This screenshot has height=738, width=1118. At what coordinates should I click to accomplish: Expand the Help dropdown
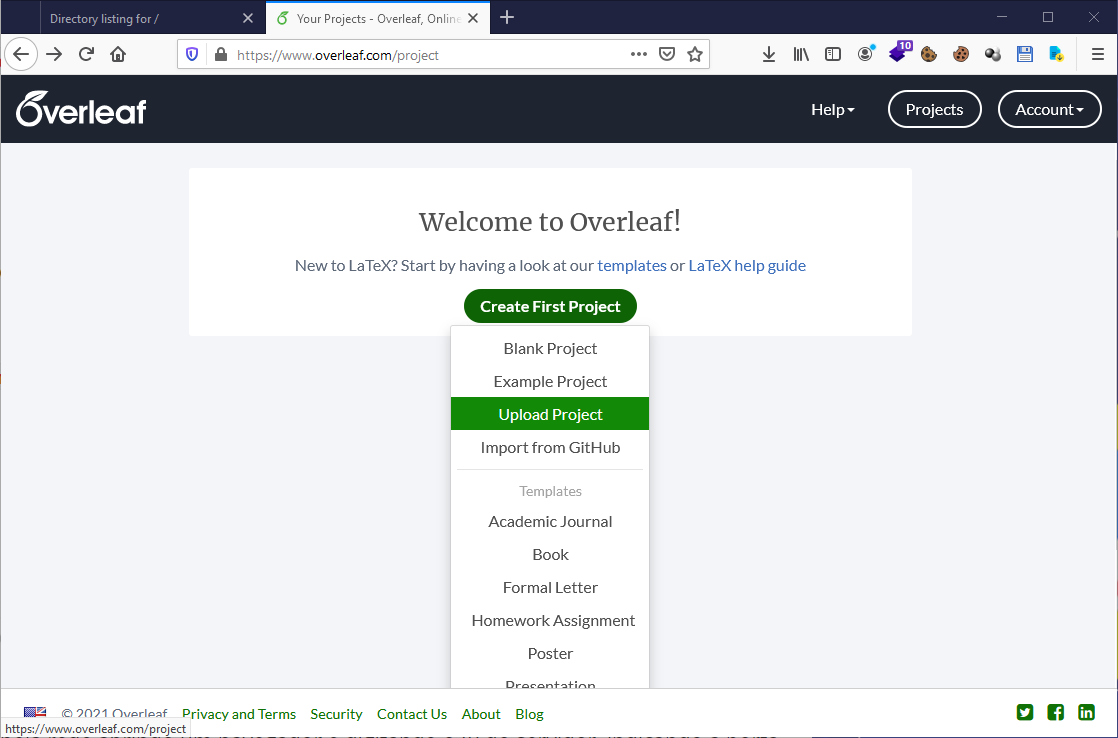tap(832, 110)
